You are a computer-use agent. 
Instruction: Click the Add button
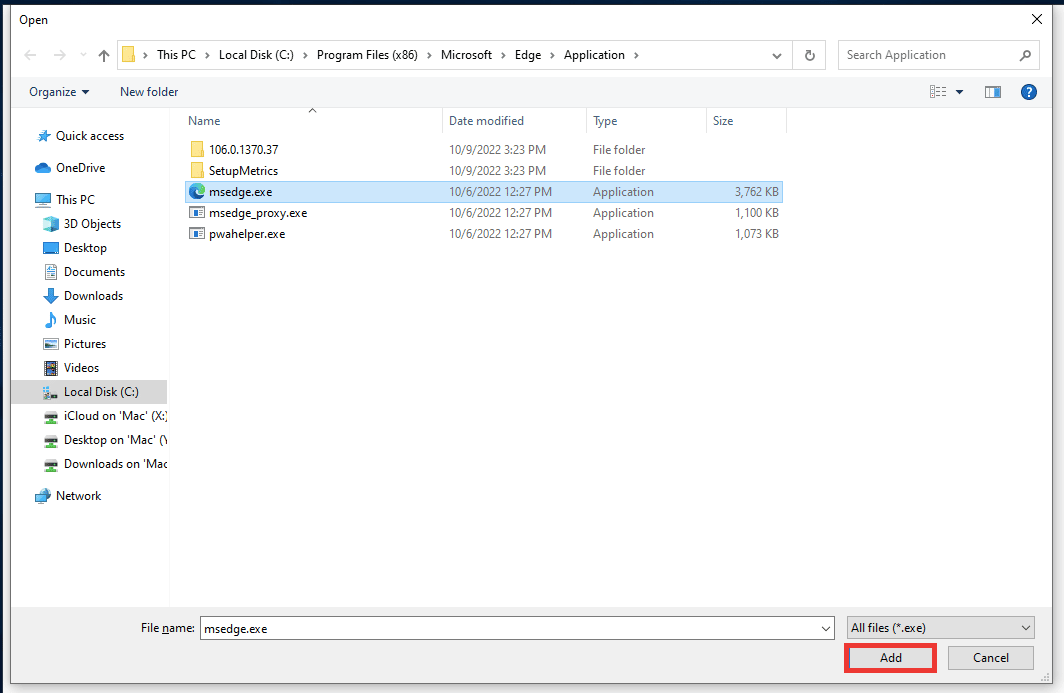(889, 657)
